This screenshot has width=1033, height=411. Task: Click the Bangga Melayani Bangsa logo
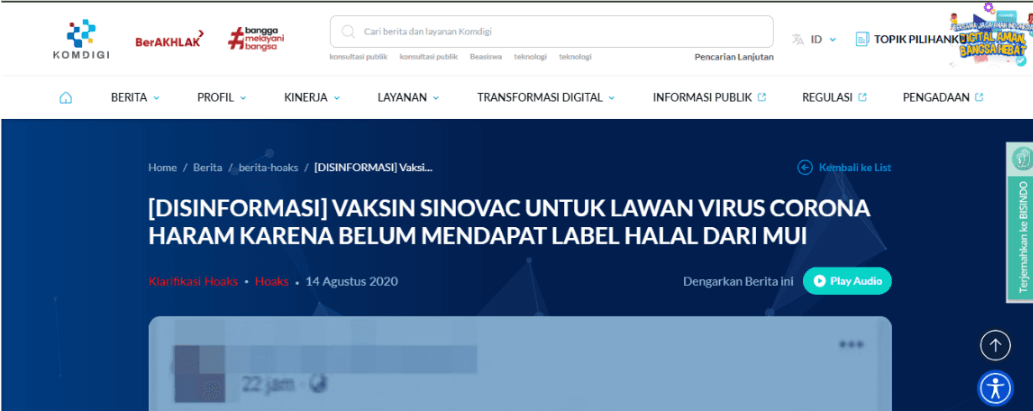(x=256, y=39)
